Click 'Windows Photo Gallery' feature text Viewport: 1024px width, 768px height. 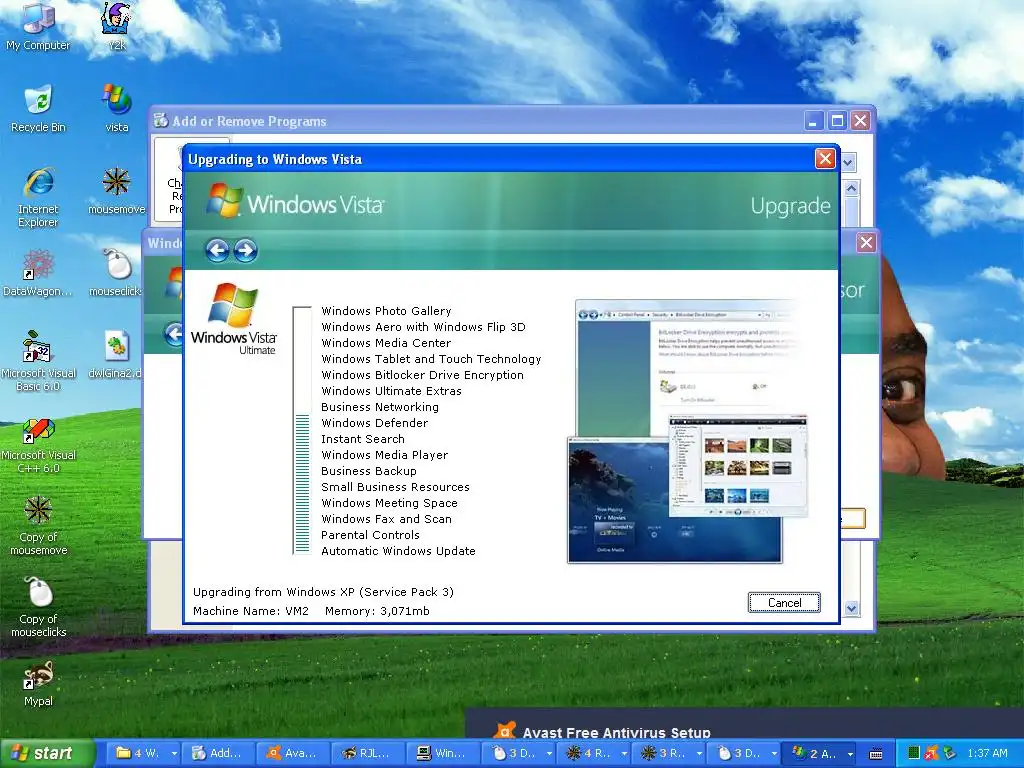(386, 311)
